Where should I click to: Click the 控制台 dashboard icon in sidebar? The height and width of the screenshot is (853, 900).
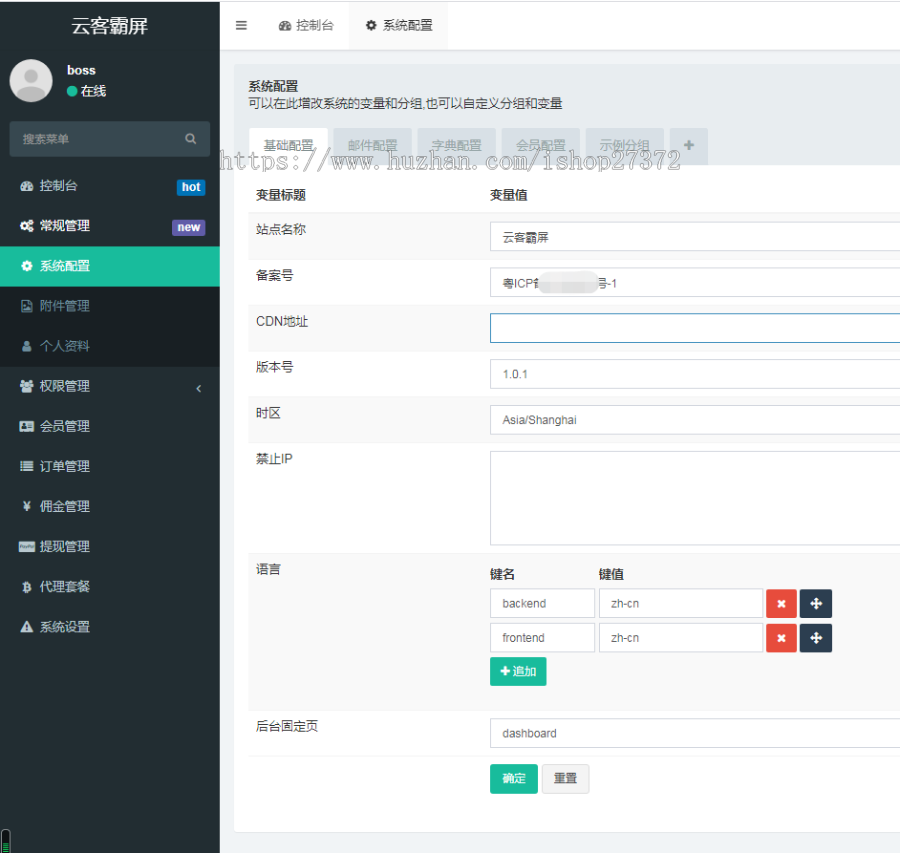point(26,186)
